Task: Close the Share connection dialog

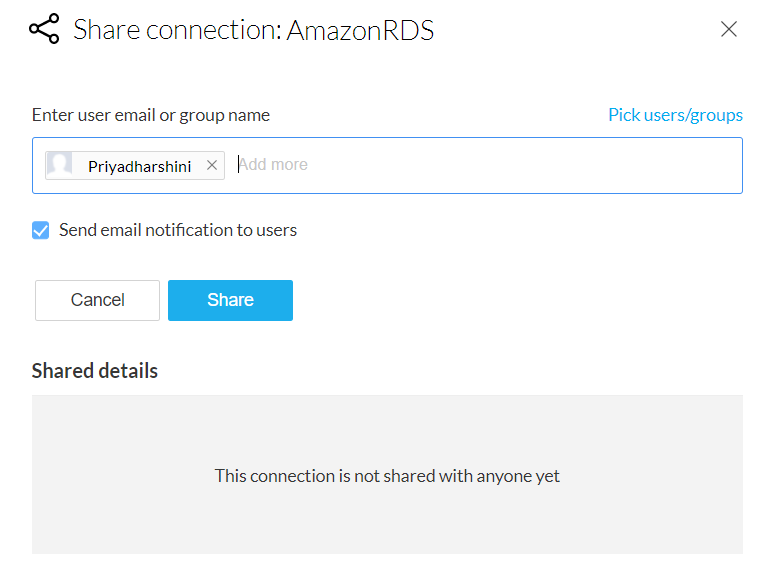Action: (x=729, y=30)
